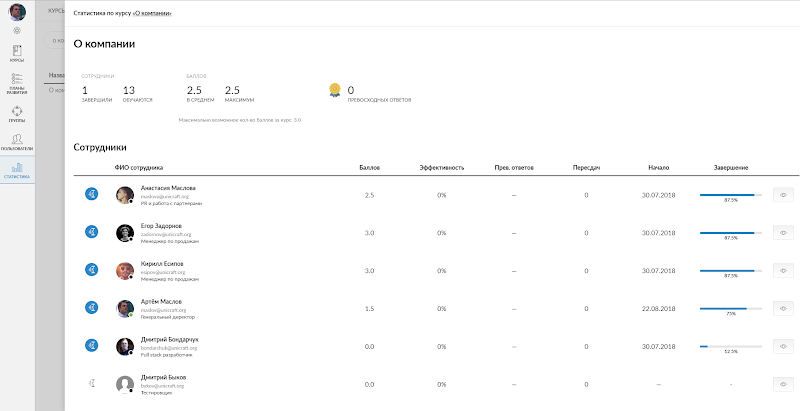The image size is (800, 411).
Task: Click the settings gear under profile avatar
Action: click(17, 30)
